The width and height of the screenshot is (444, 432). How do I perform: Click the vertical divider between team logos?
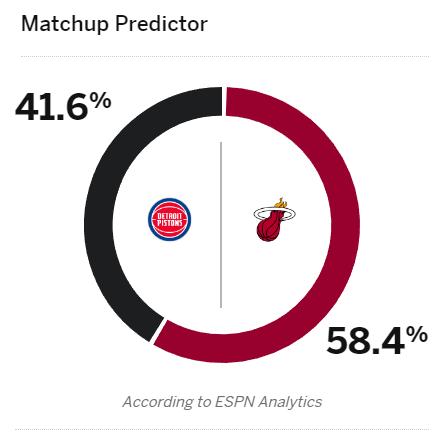(x=221, y=225)
